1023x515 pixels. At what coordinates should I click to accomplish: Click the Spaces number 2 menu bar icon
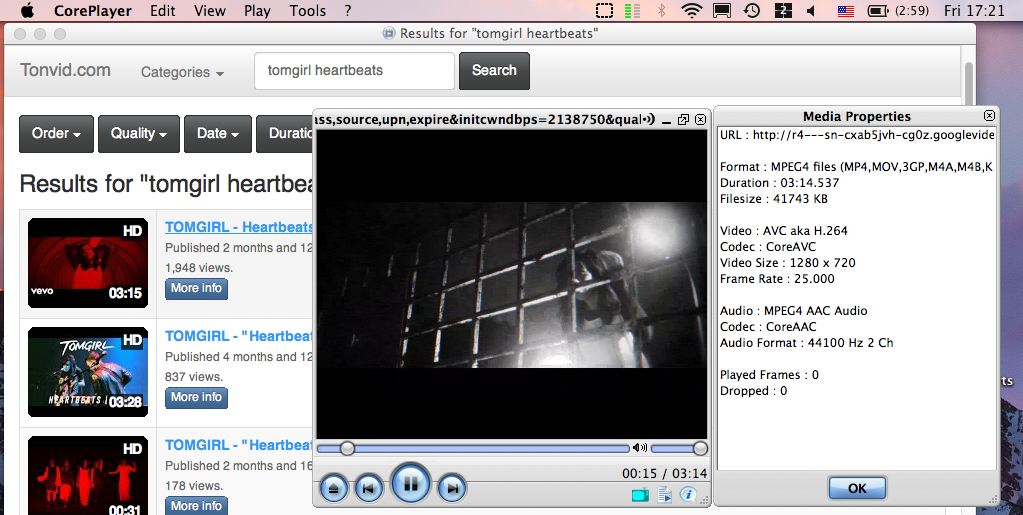pyautogui.click(x=783, y=10)
